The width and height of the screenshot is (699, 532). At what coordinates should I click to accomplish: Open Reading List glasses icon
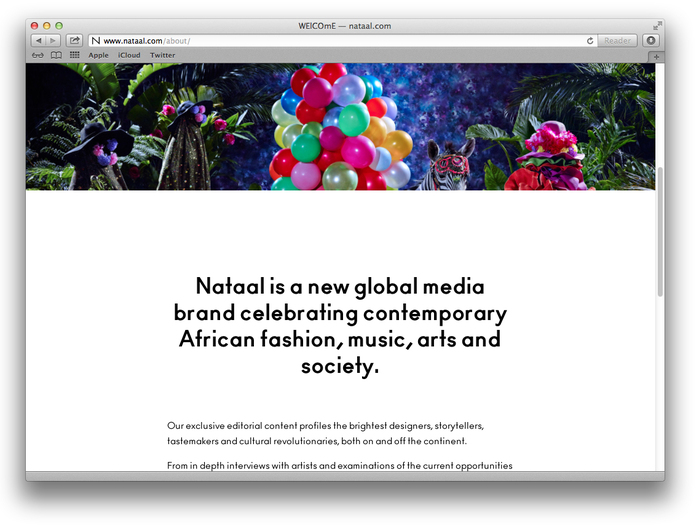38,55
